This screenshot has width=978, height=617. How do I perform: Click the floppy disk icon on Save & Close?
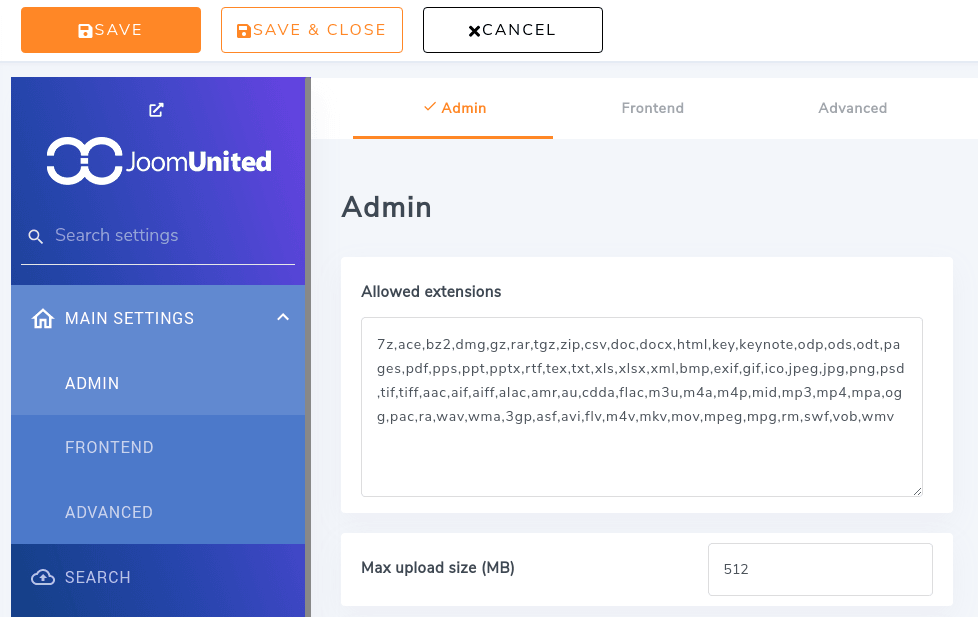(x=244, y=31)
